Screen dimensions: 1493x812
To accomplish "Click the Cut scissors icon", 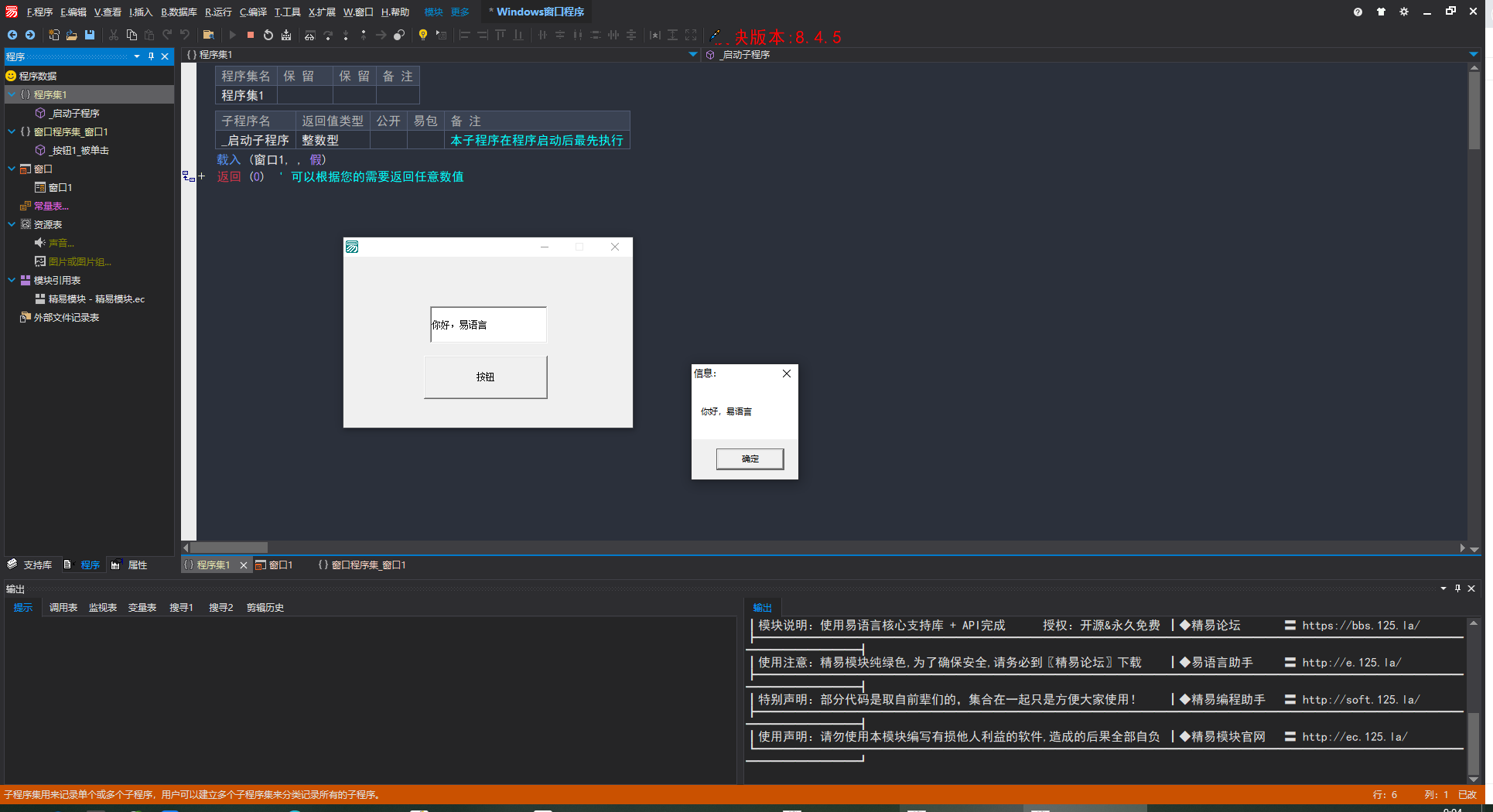I will click(x=114, y=35).
